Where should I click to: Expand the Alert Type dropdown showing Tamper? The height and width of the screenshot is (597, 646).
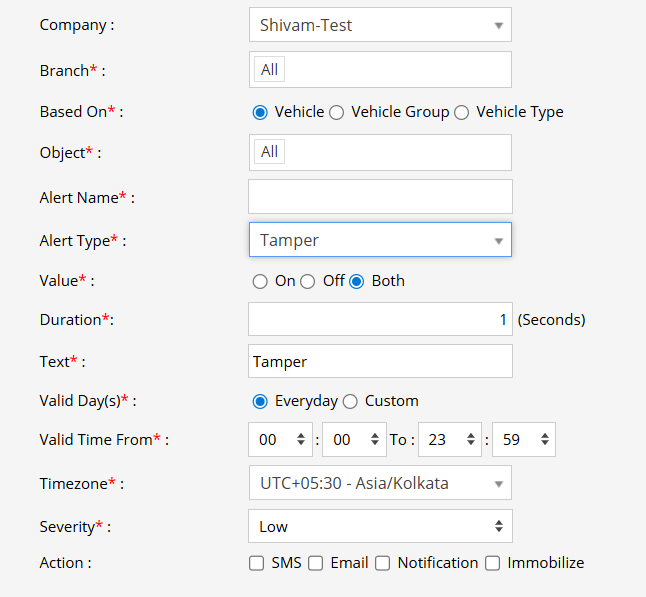[379, 240]
